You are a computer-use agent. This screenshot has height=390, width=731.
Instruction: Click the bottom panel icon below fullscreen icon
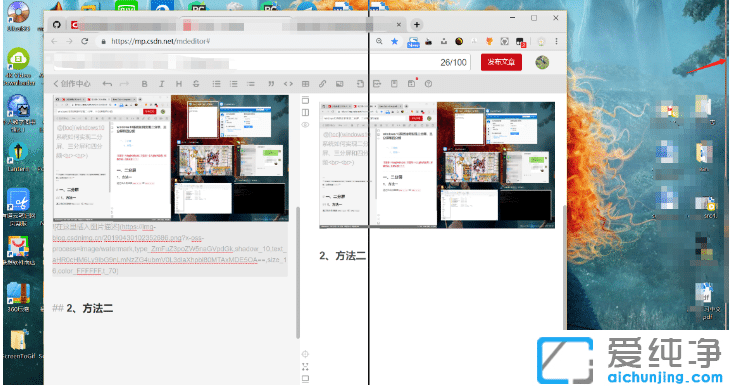(305, 379)
